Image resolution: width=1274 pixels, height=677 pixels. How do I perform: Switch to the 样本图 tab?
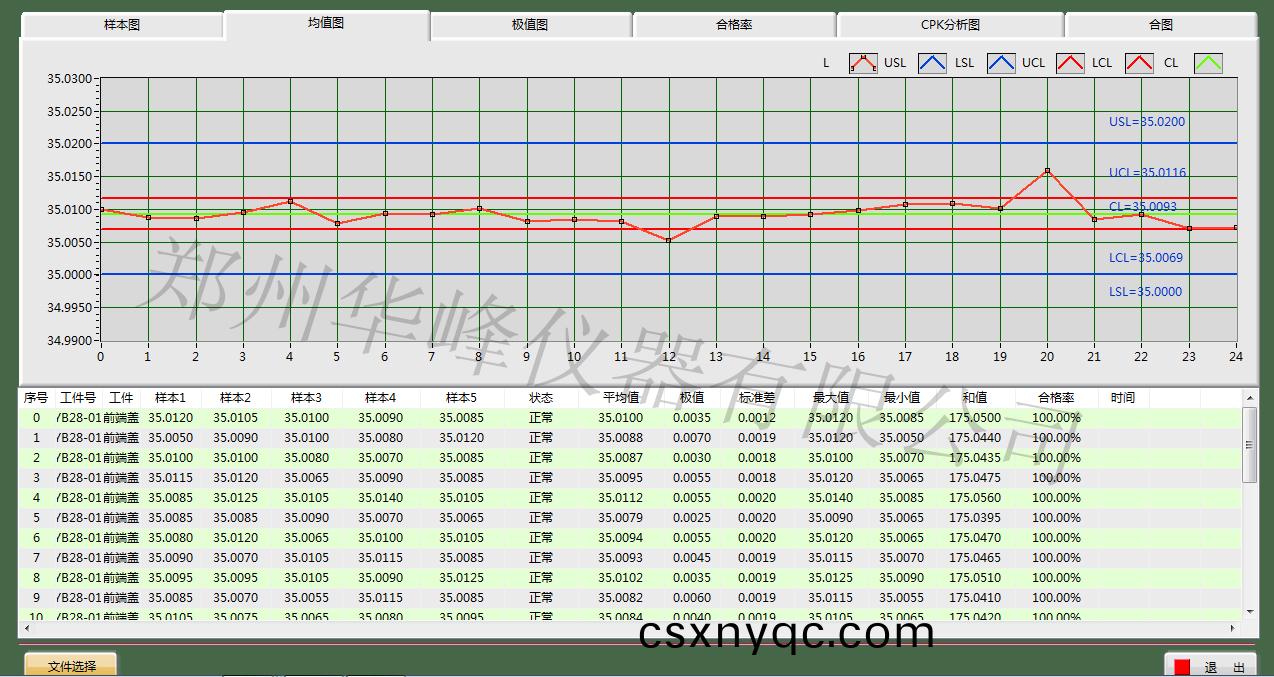coord(122,25)
